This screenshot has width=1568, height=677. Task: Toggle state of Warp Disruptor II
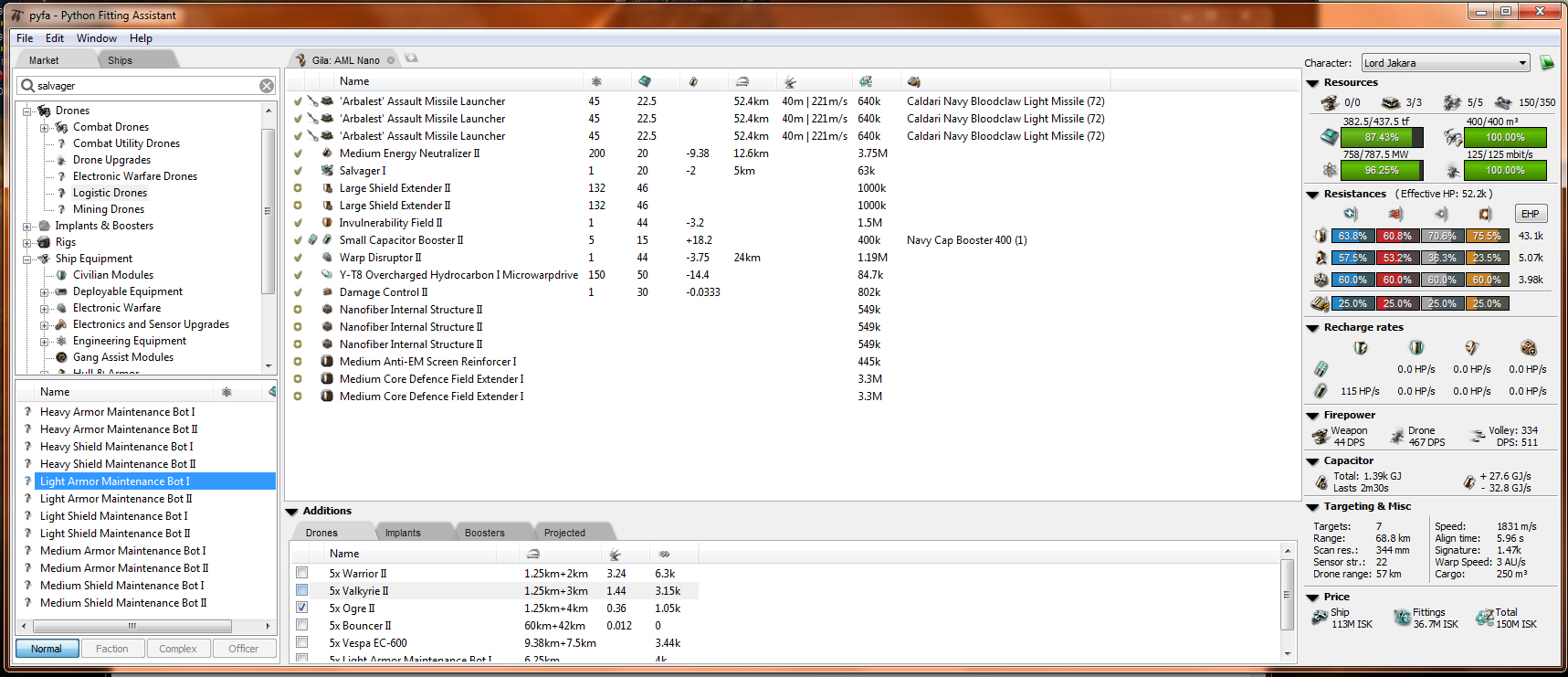point(298,258)
